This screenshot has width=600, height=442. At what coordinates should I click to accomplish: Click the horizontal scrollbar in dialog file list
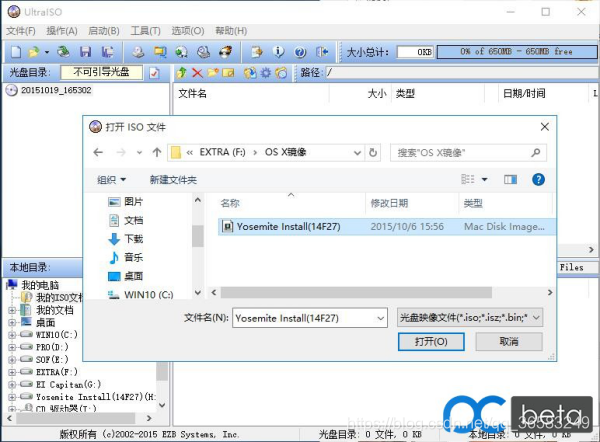[x=356, y=293]
